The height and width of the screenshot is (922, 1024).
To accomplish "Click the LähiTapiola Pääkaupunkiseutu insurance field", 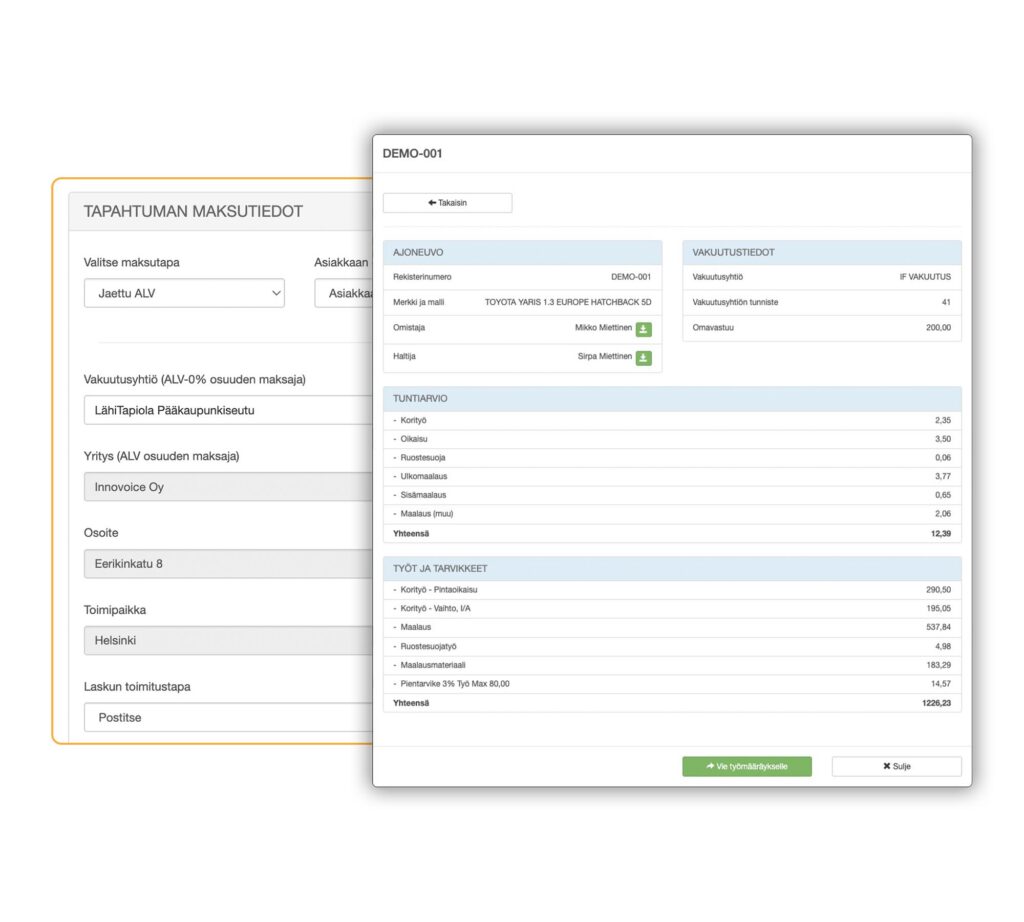I will point(228,410).
